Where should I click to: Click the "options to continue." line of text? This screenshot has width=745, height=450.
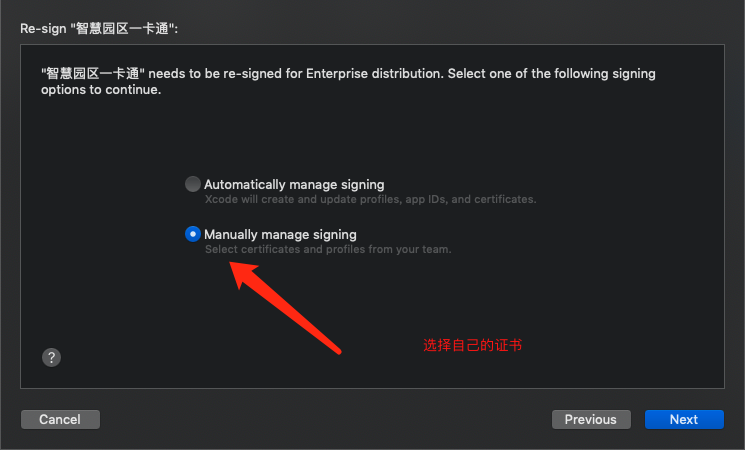[x=100, y=90]
